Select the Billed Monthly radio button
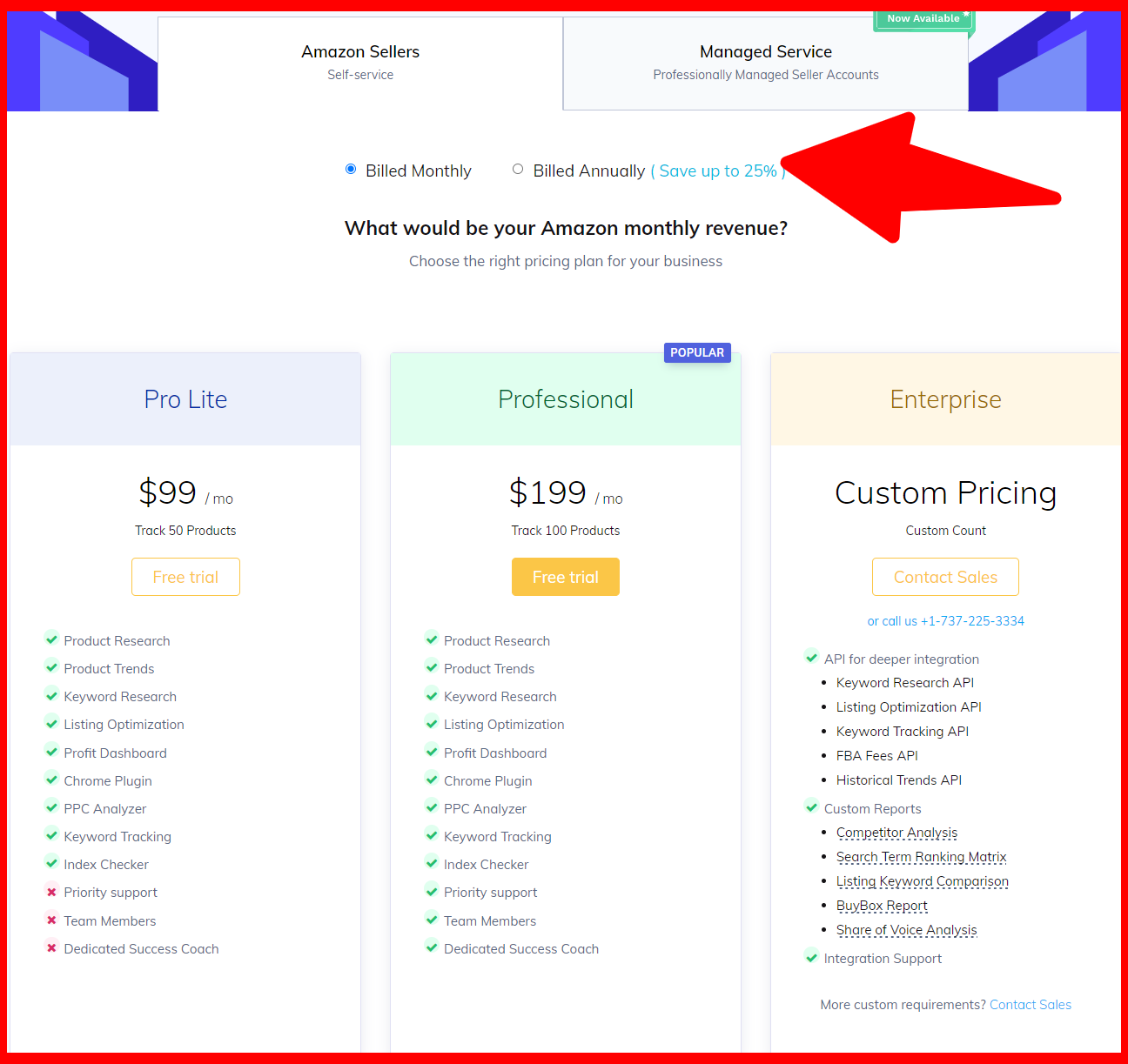1128x1064 pixels. pyautogui.click(x=351, y=169)
